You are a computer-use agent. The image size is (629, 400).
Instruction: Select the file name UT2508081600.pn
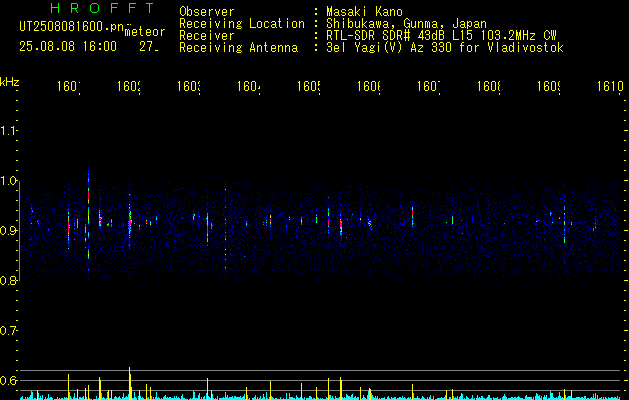(72, 26)
